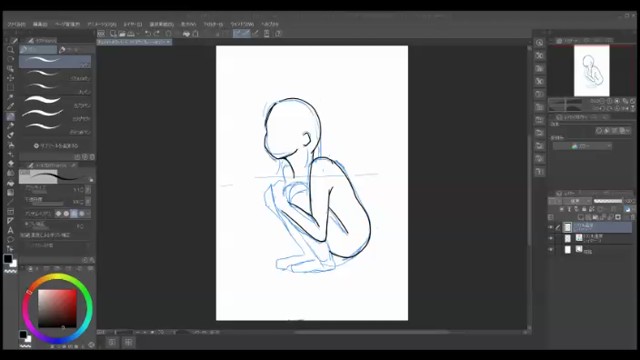
Task: Click the add sub tool button
Action: tap(56, 146)
